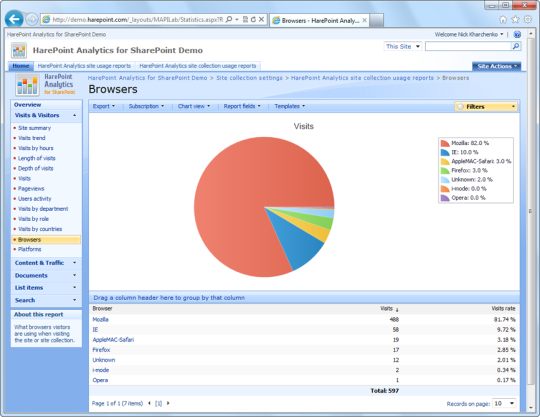Open the browser home icon

click(503, 20)
